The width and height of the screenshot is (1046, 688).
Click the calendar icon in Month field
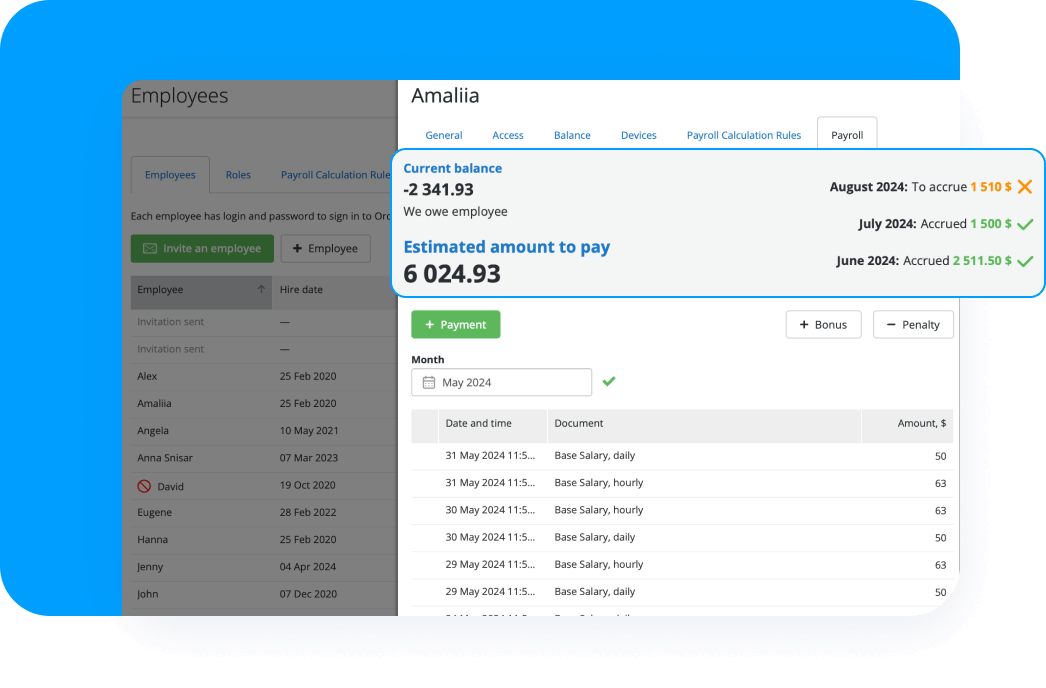(429, 382)
